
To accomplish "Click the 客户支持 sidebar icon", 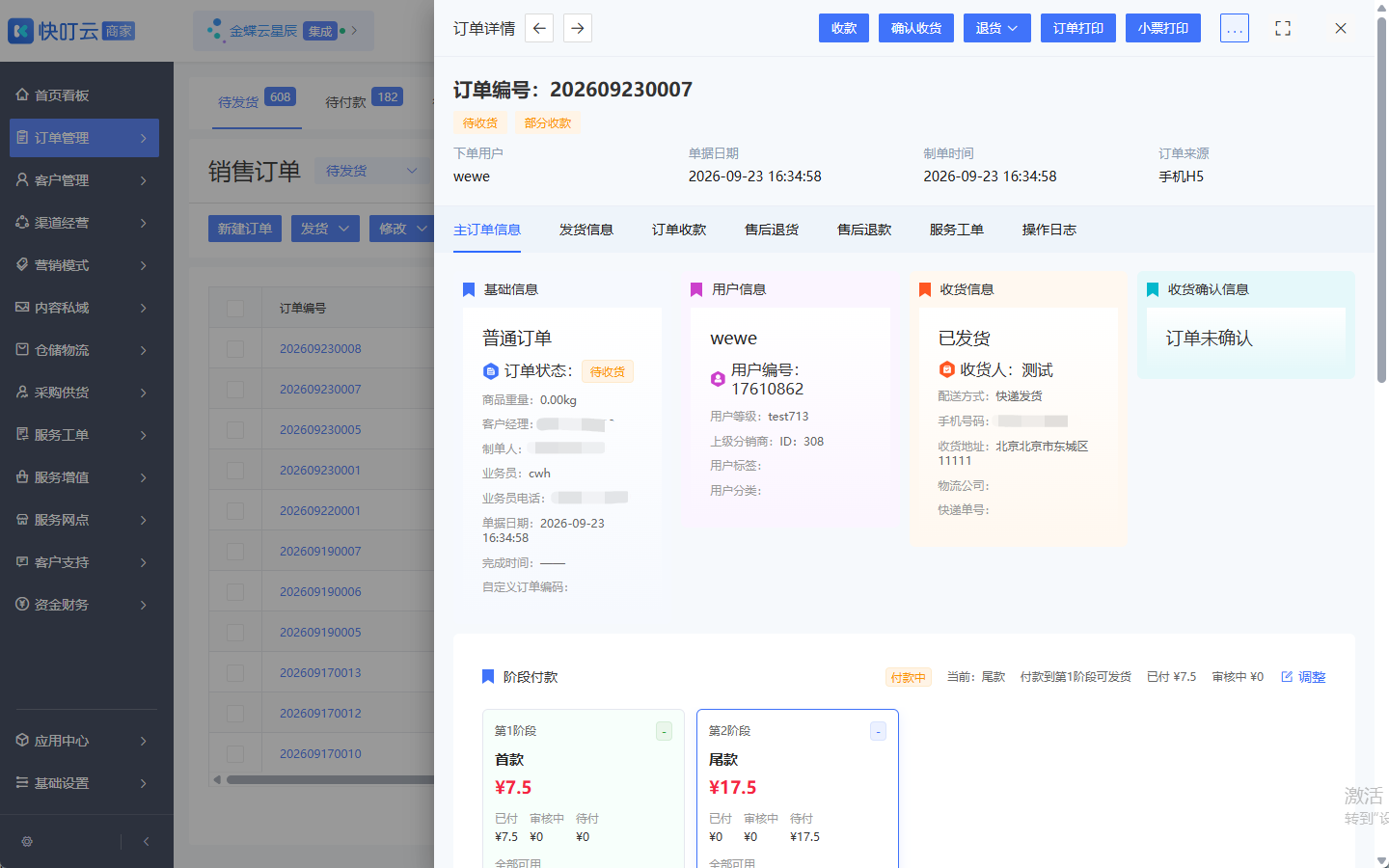I will (x=22, y=561).
